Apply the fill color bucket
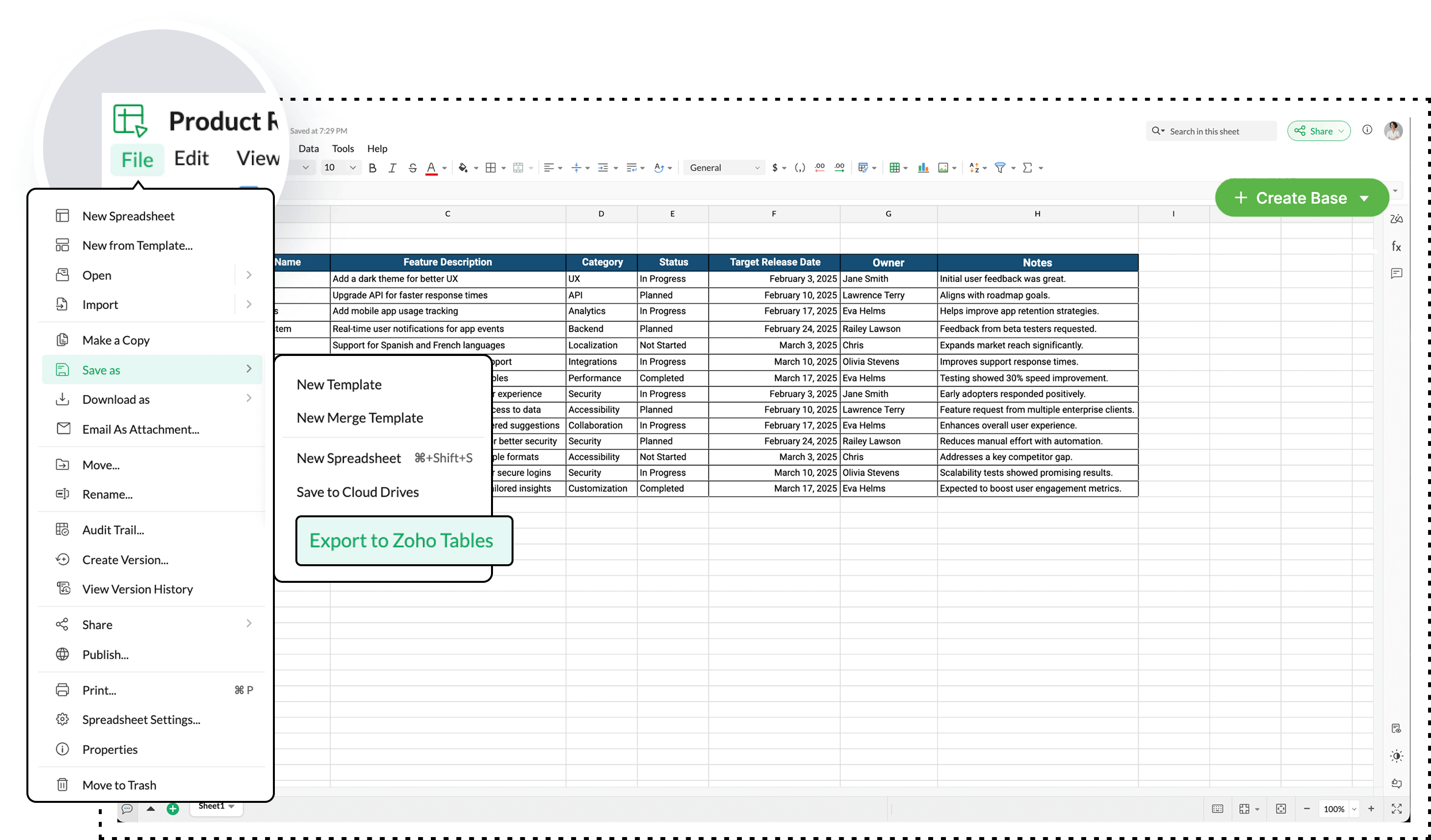1431x840 pixels. coord(463,168)
